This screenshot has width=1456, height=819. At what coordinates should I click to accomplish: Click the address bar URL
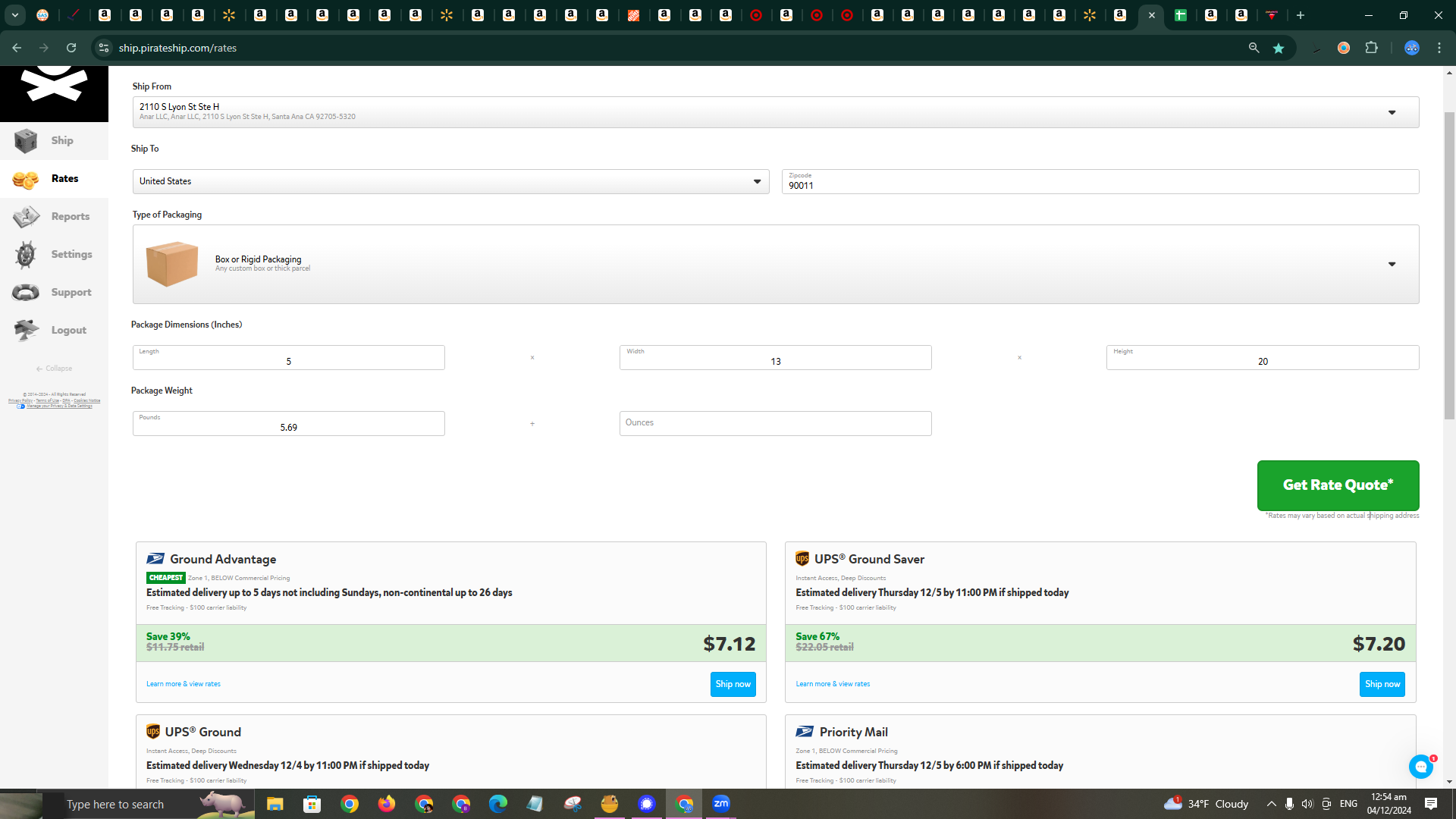(x=177, y=48)
